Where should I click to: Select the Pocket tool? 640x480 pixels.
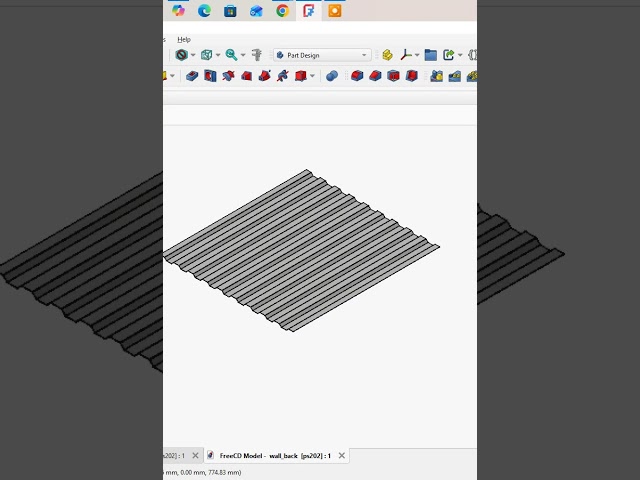pos(192,76)
